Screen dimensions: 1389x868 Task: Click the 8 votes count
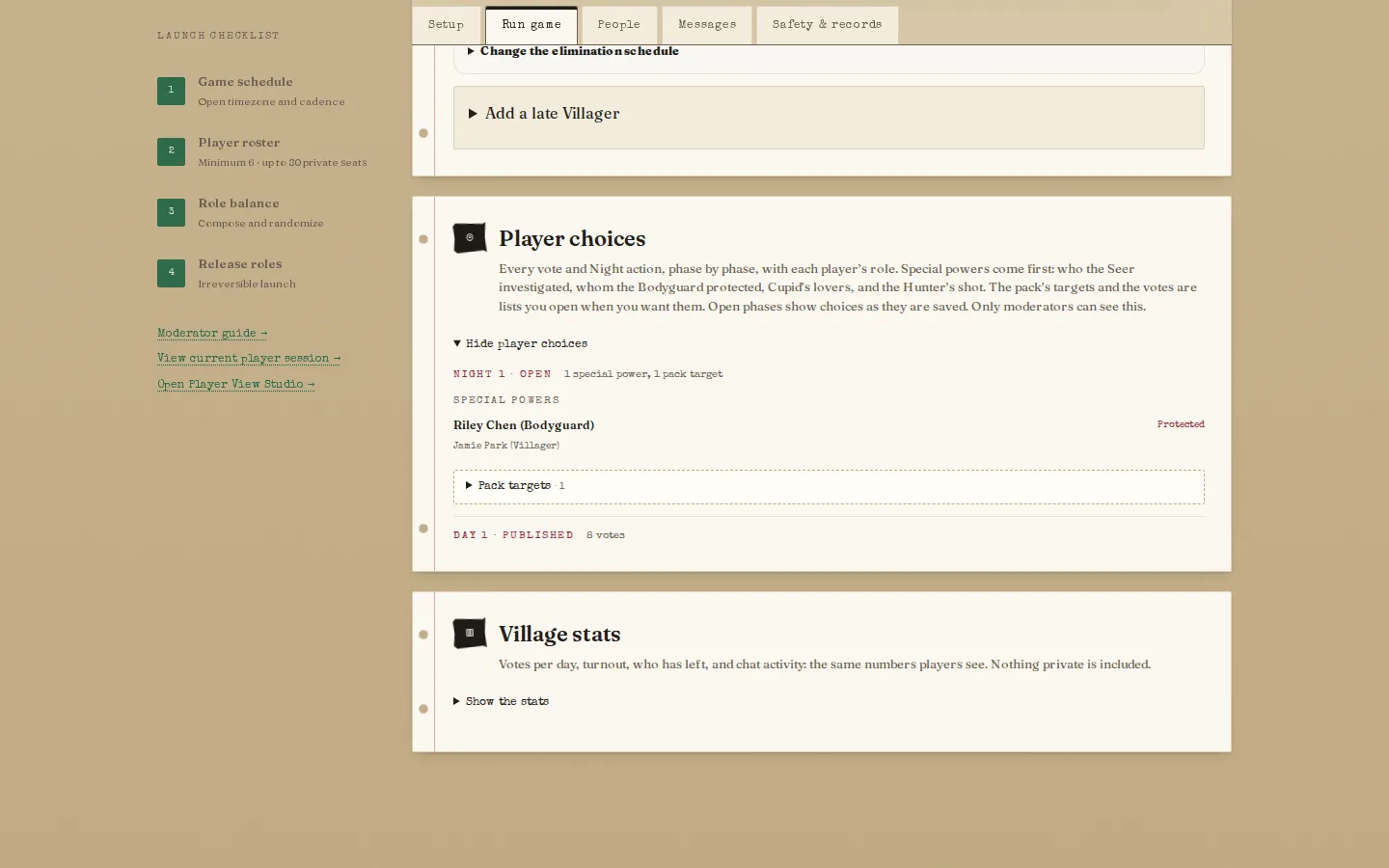click(606, 535)
